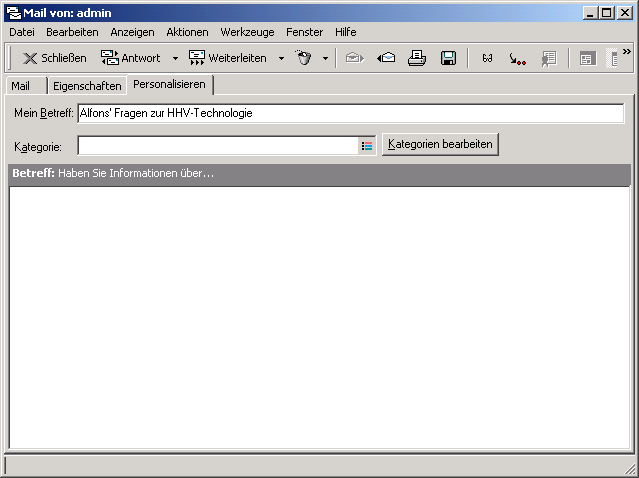Click the greyed layout window icon
Screen dimensions: 639x478
coord(588,58)
